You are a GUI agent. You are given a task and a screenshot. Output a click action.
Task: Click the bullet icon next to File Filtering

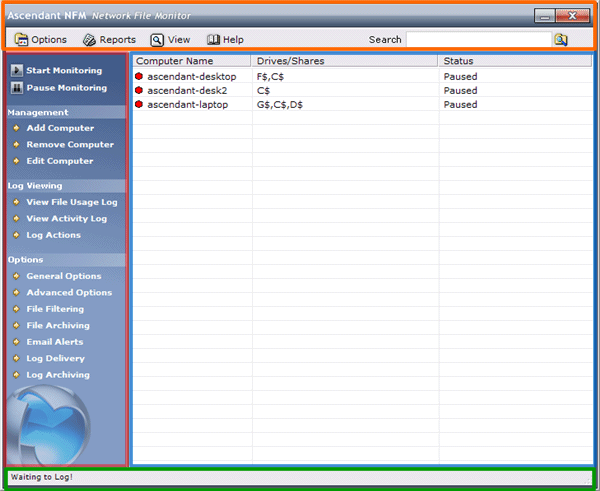tap(16, 308)
